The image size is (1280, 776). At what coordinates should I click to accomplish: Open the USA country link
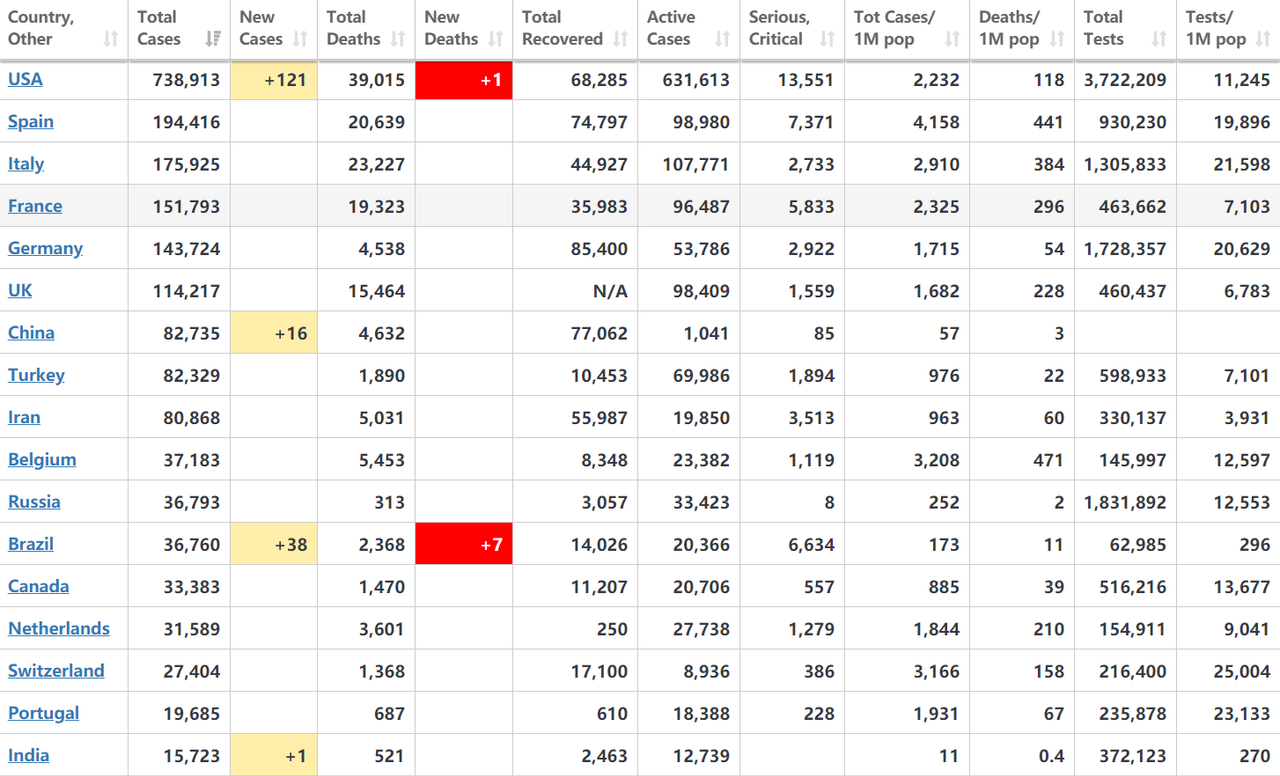click(25, 79)
